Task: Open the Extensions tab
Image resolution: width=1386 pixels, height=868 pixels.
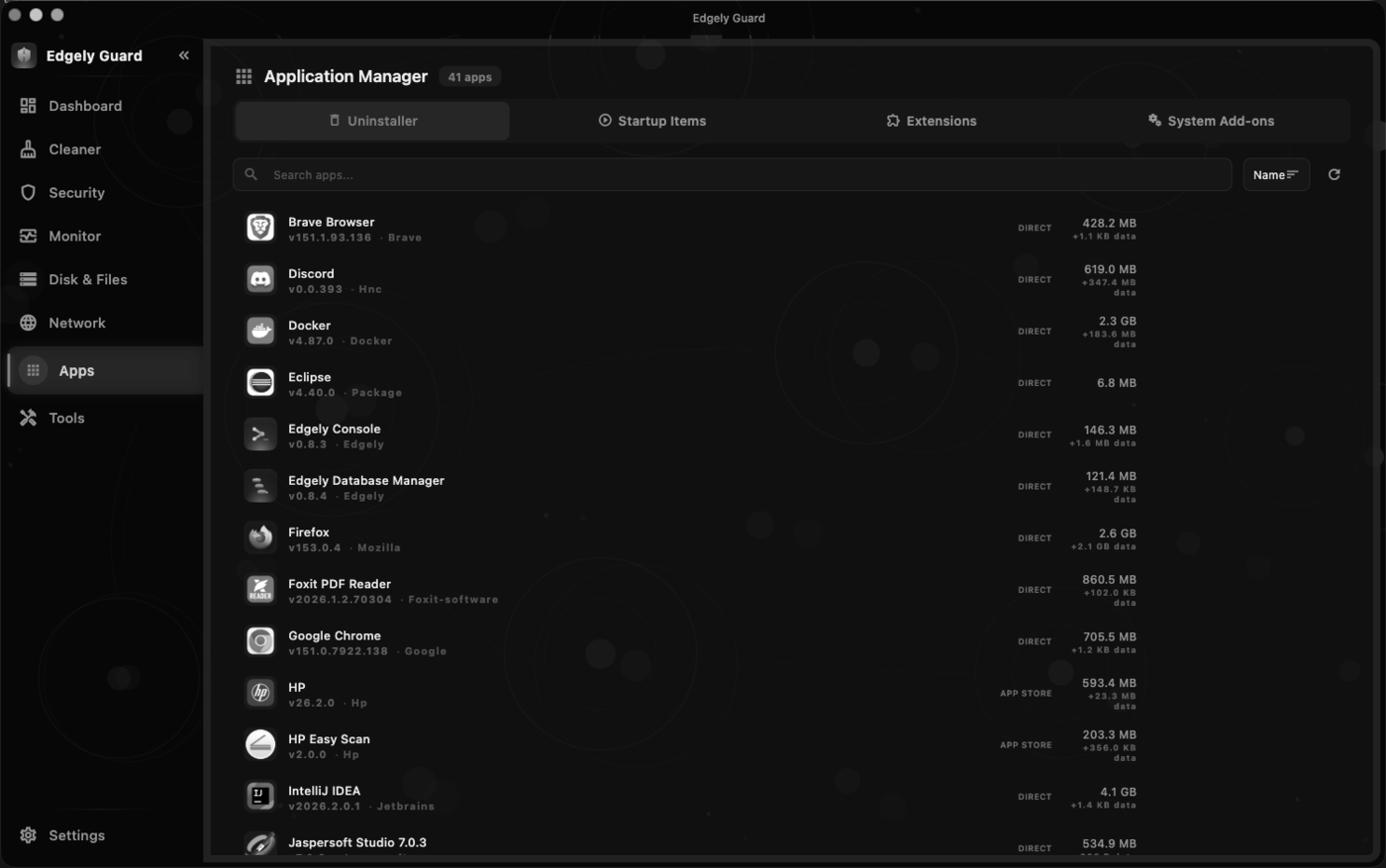Action: tap(932, 121)
